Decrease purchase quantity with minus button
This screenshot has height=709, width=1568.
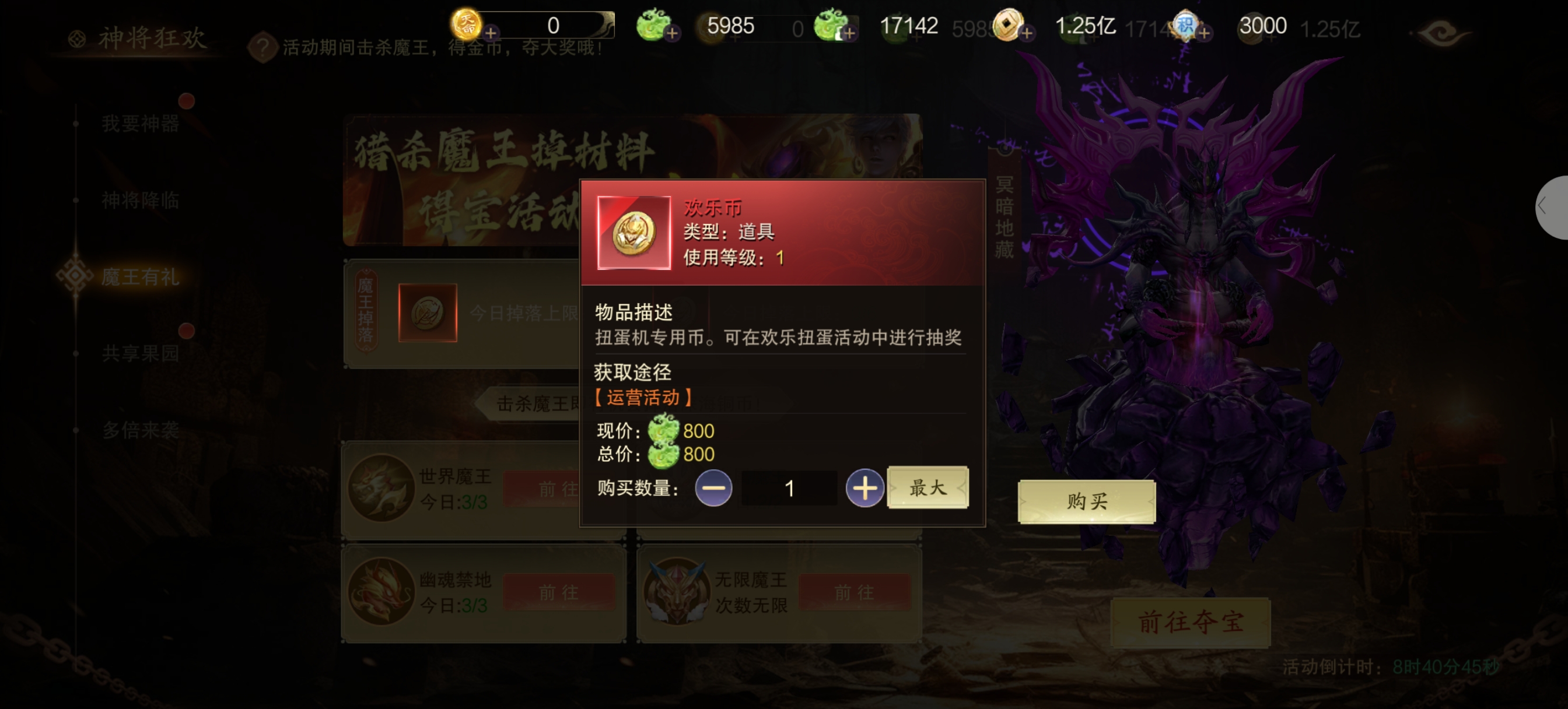tap(713, 488)
